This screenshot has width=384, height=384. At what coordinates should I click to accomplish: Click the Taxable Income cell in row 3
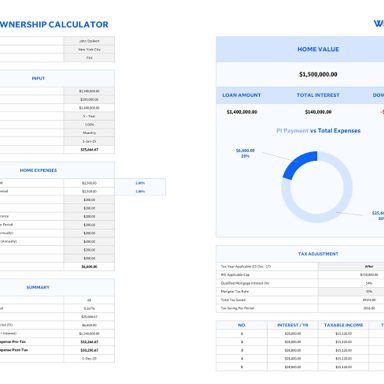coord(343,350)
